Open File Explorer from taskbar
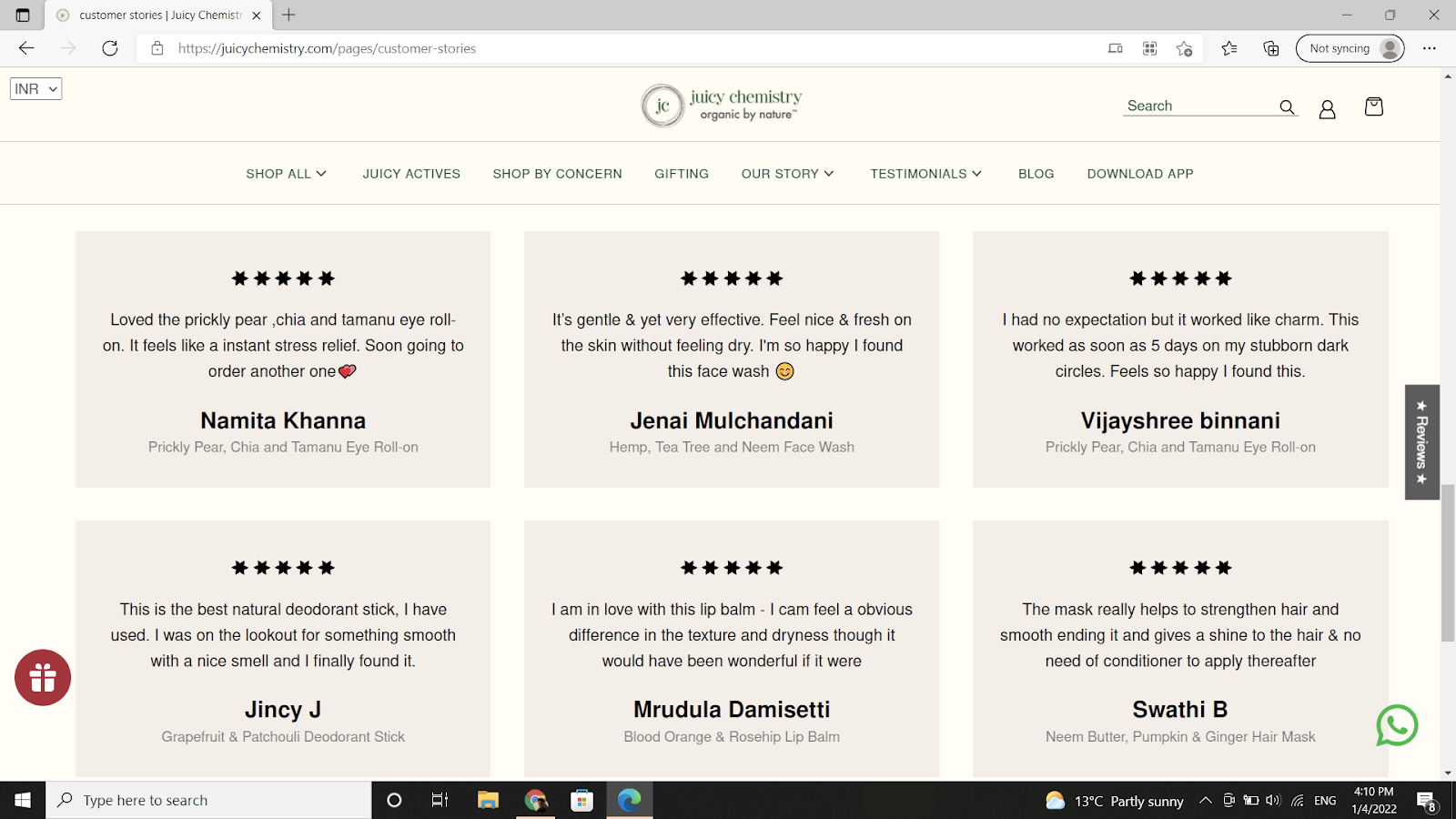 coord(489,800)
